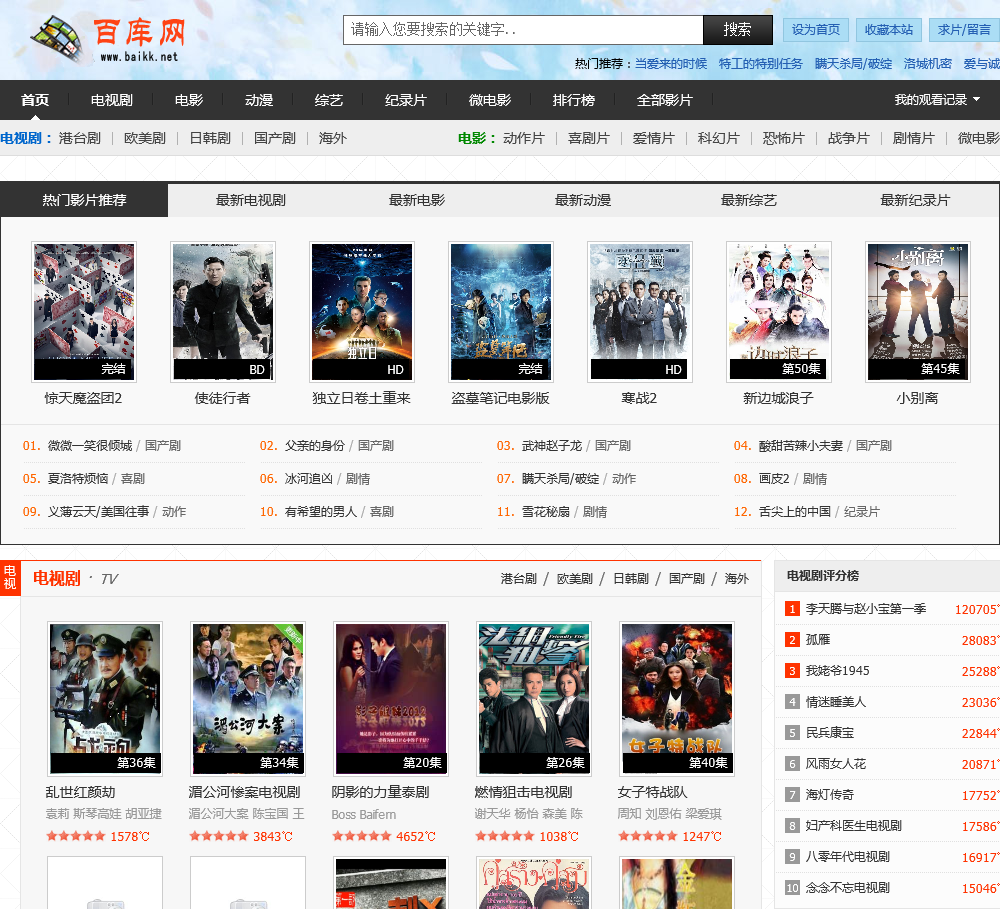The image size is (1000, 909).
Task: Open 日韩剧 in the TV section header
Action: click(631, 579)
